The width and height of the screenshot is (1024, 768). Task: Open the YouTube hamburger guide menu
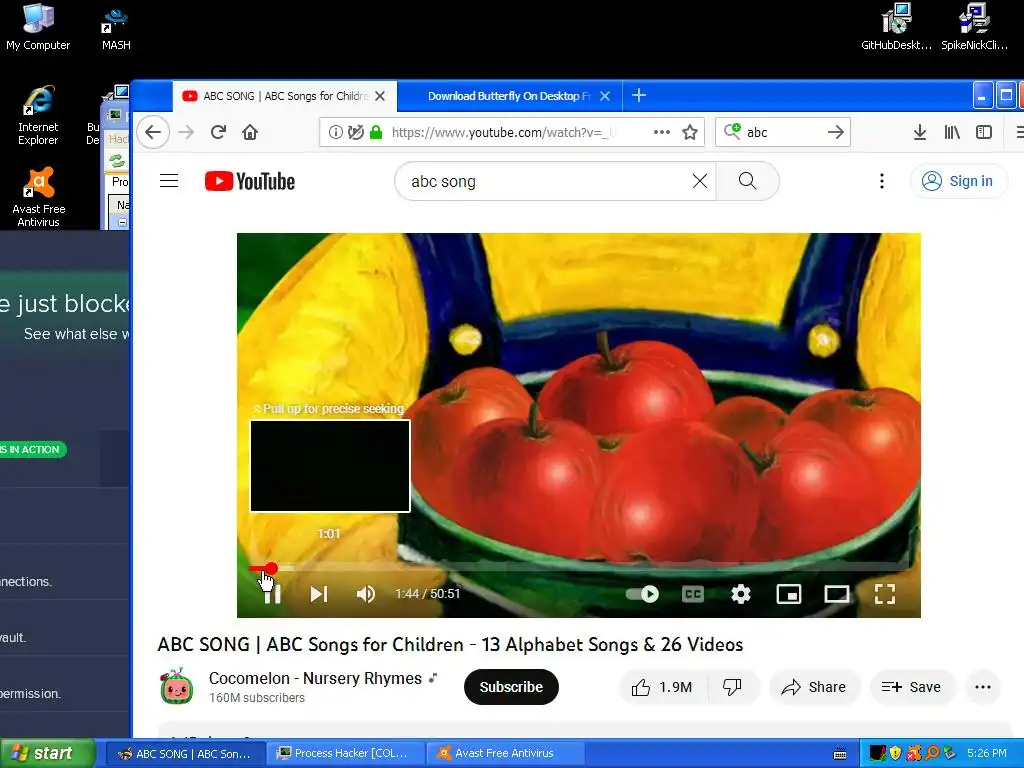pyautogui.click(x=169, y=181)
